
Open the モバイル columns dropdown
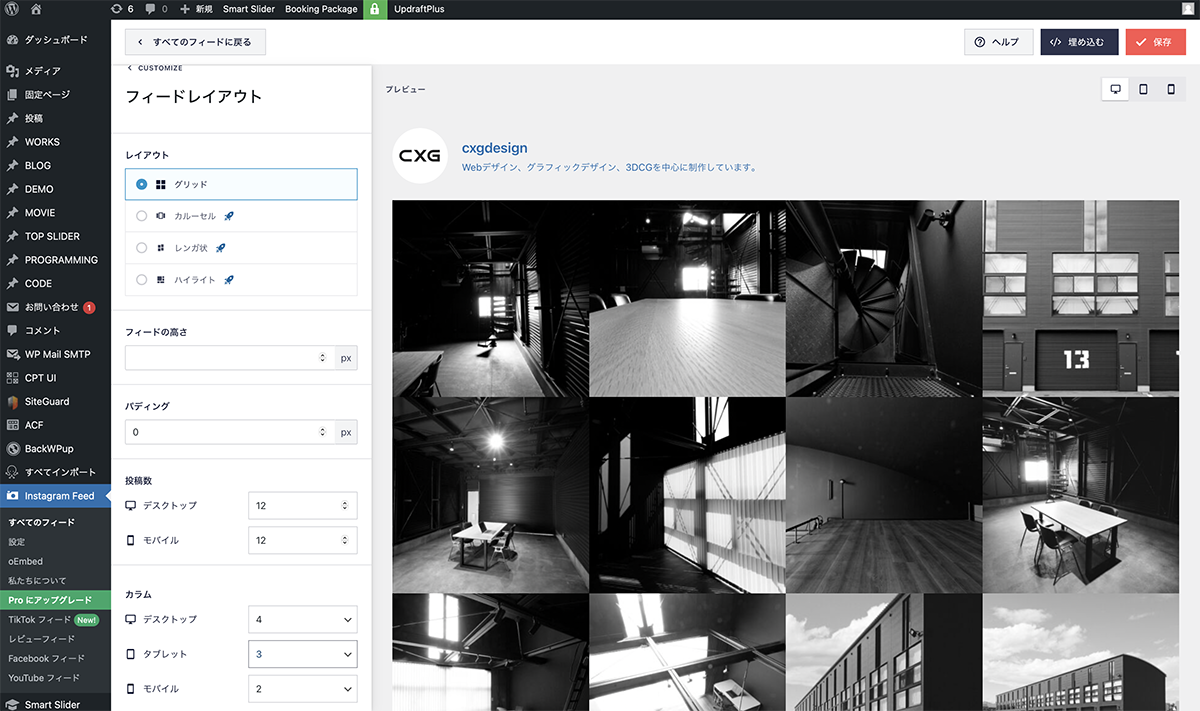coord(302,689)
